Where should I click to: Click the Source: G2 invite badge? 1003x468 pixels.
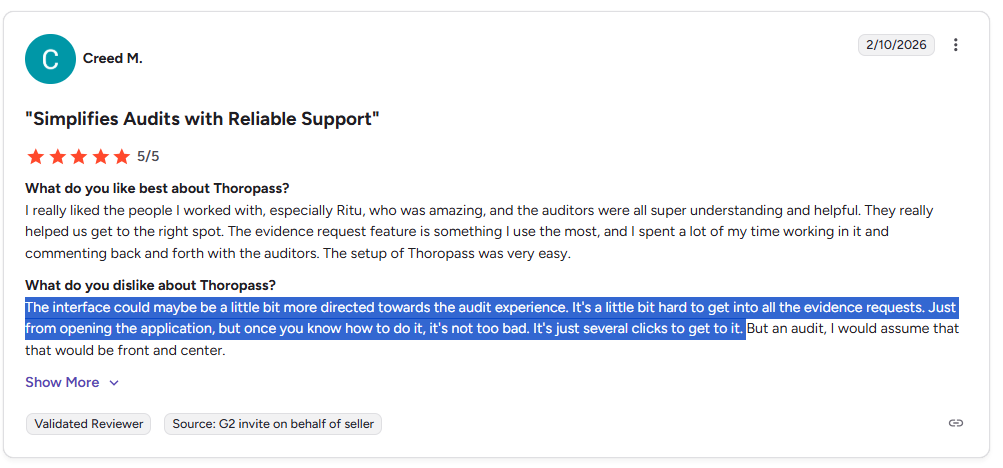(273, 424)
